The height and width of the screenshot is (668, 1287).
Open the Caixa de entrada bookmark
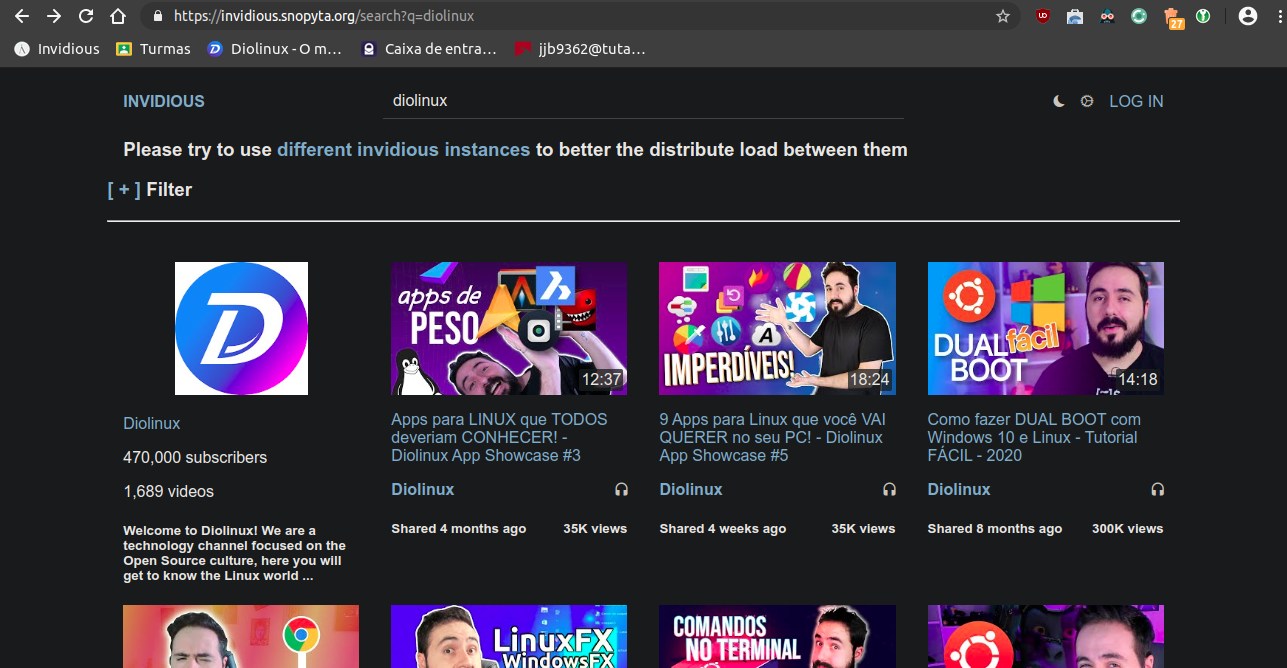coord(429,48)
